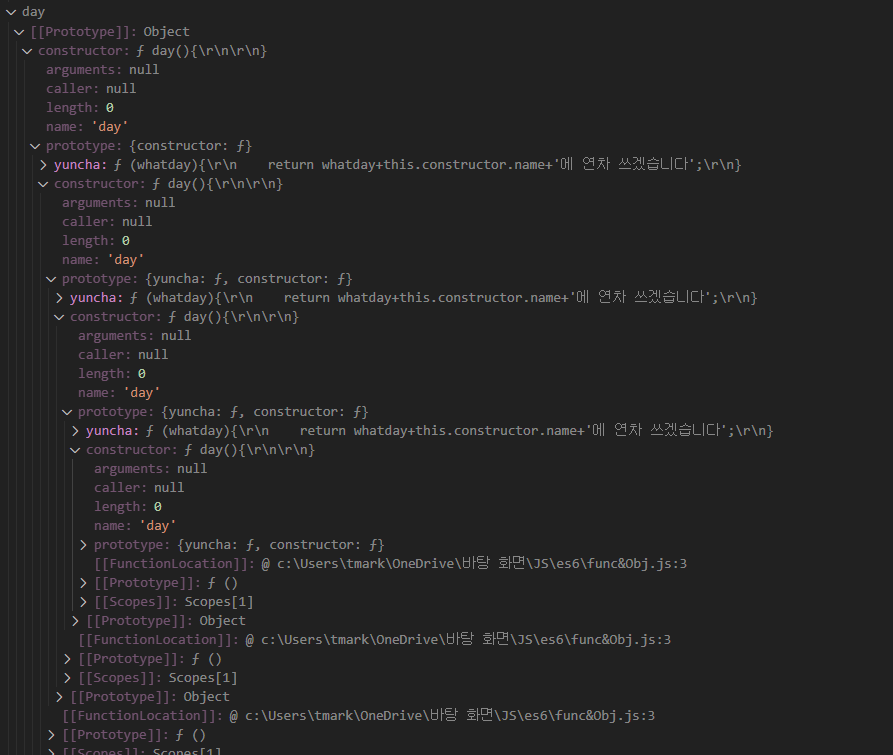
Task: Open the topmost [[FunctionLocation]] func&Obj.js:3 link
Action: [x=474, y=564]
